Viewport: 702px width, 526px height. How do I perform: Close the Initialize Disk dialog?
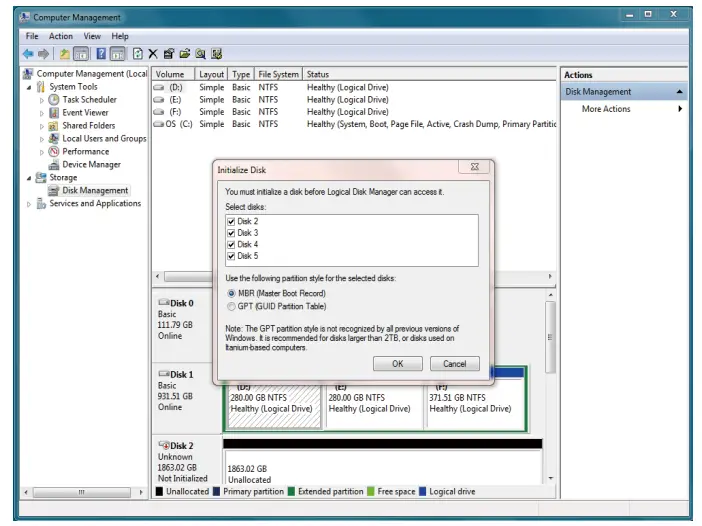coord(475,167)
